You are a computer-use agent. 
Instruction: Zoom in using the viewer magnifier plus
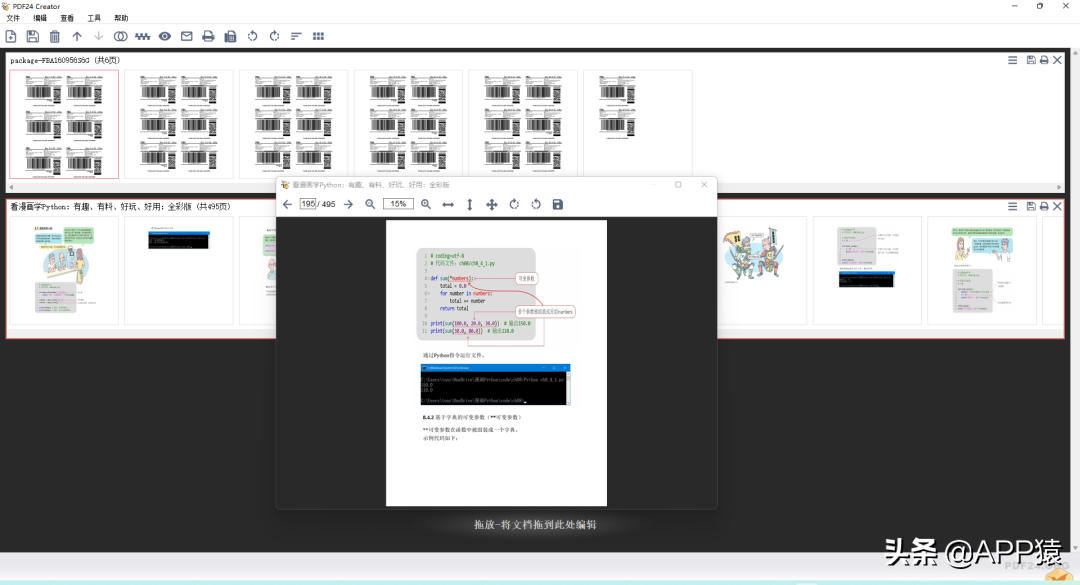pos(426,204)
